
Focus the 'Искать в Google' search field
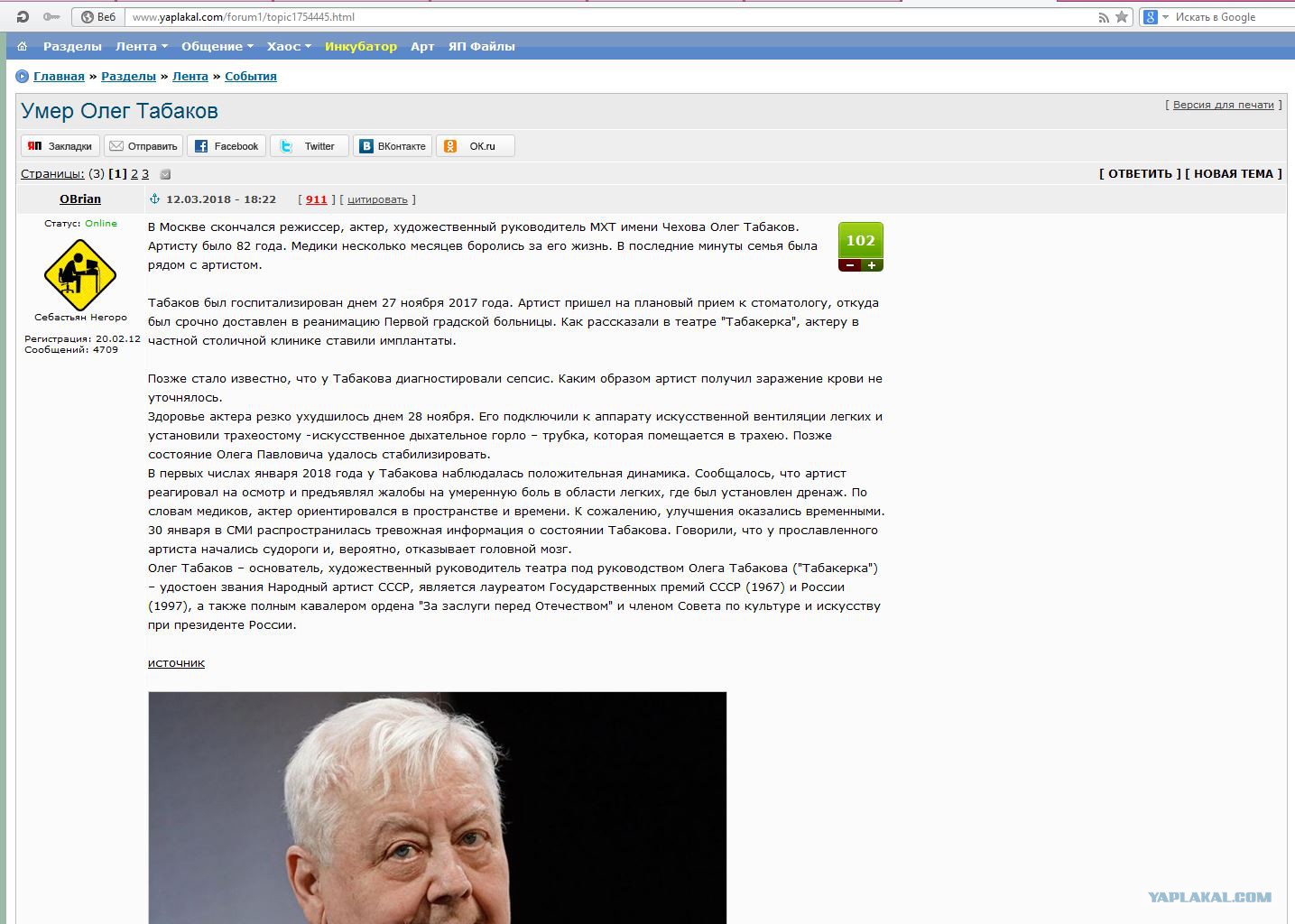(1234, 17)
